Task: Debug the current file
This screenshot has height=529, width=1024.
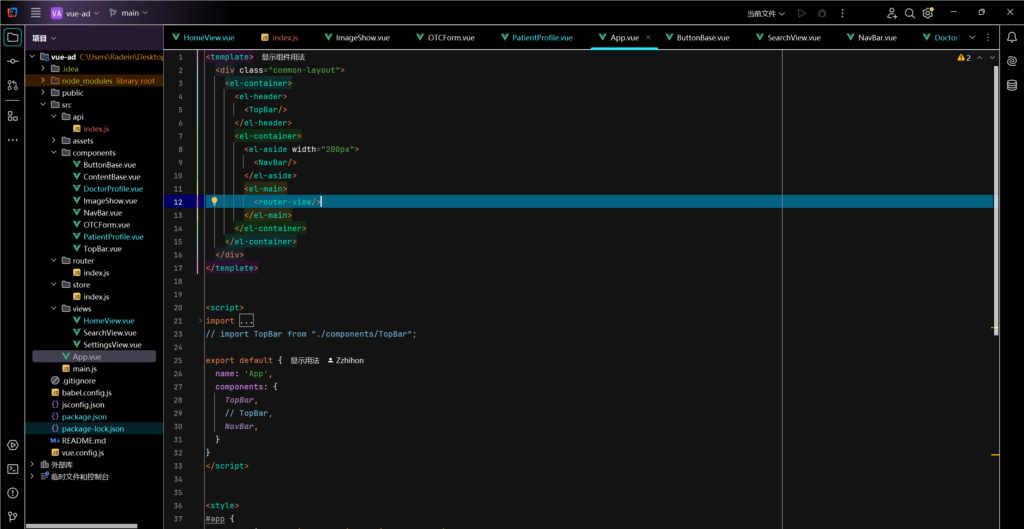Action: 822,13
